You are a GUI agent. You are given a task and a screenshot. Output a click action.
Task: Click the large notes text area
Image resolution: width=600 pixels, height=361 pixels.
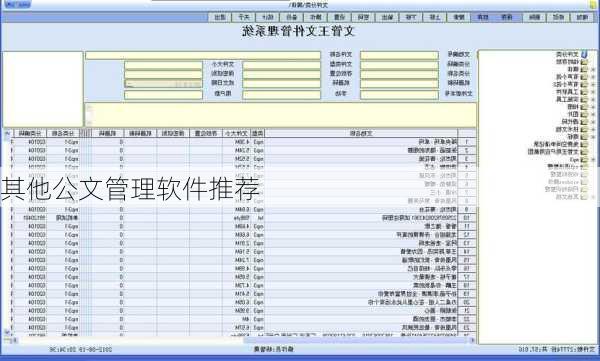[x=280, y=114]
